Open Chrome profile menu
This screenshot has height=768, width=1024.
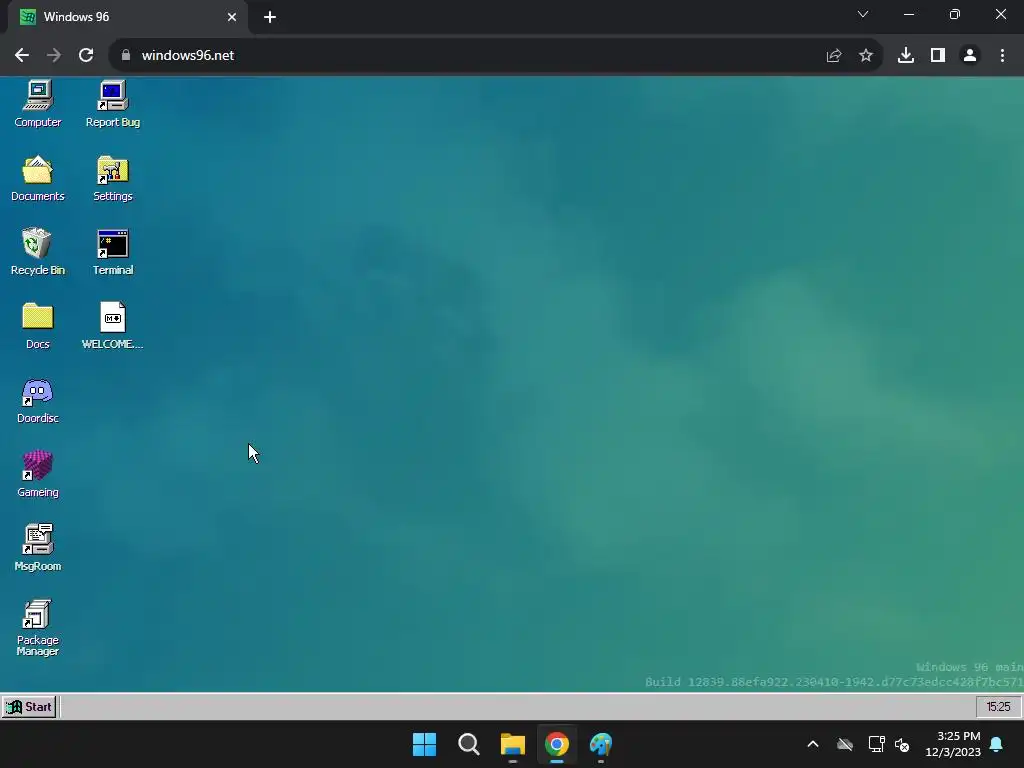[x=970, y=56]
